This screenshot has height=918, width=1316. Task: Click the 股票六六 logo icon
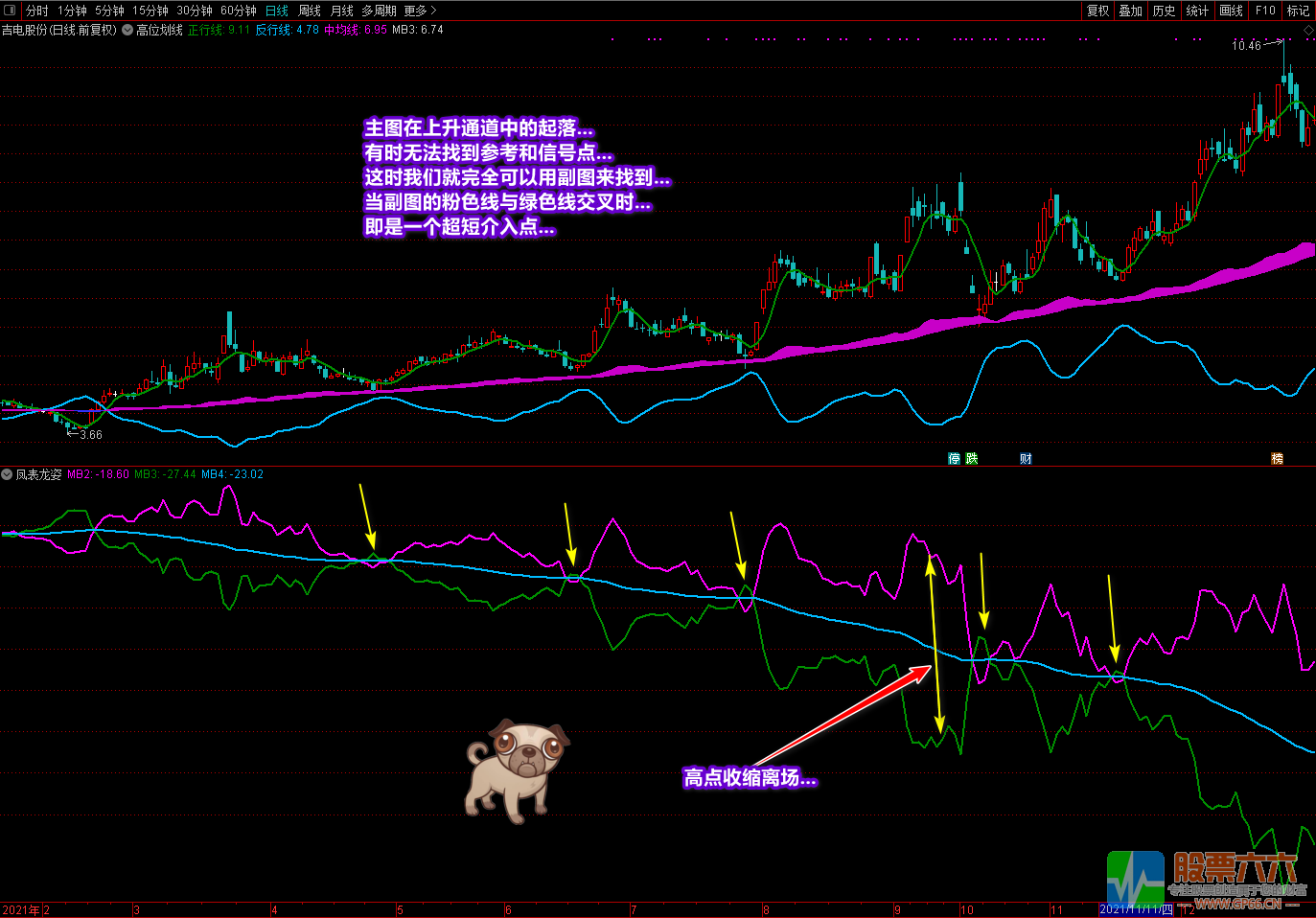[1135, 878]
